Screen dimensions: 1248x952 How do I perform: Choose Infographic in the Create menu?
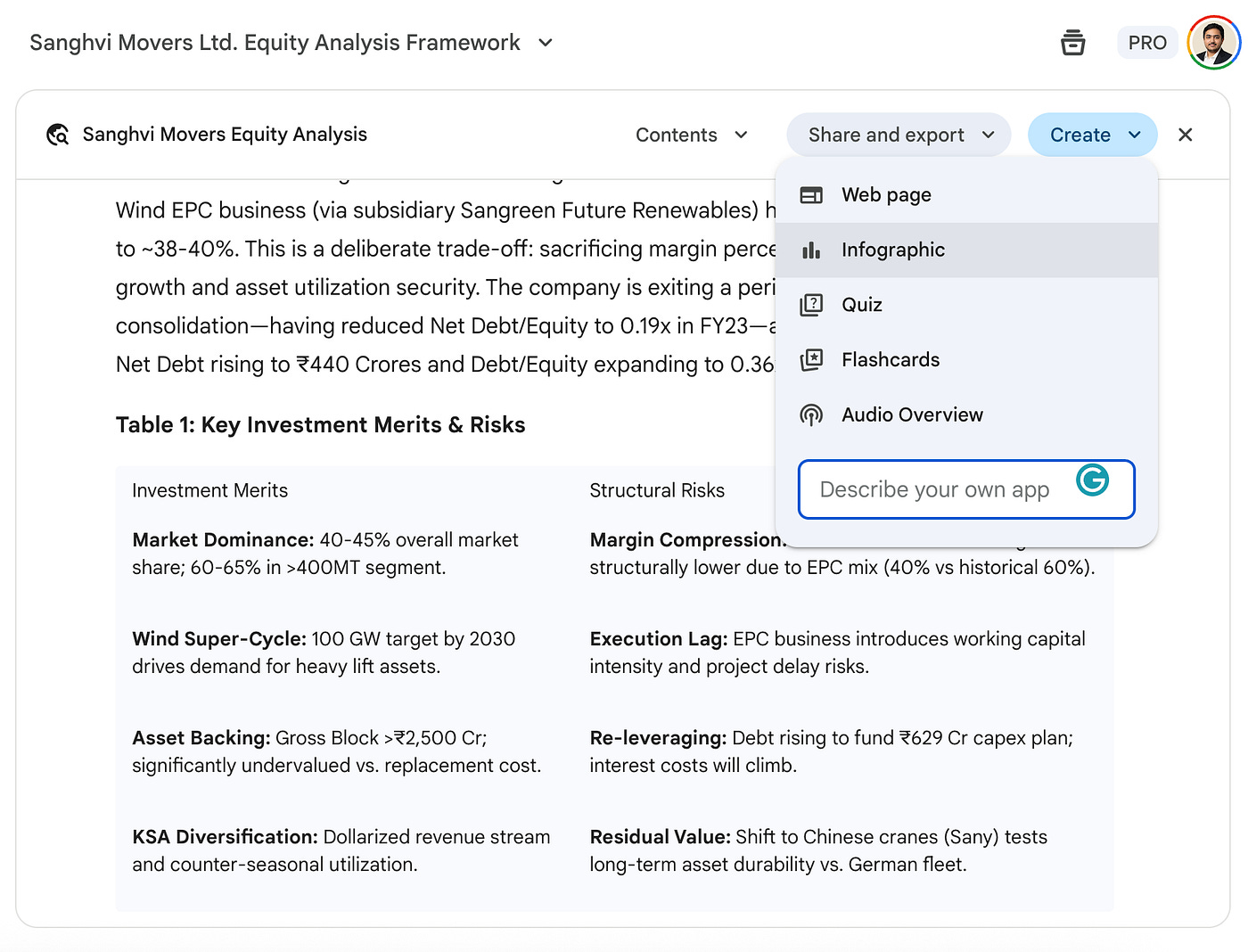(966, 250)
